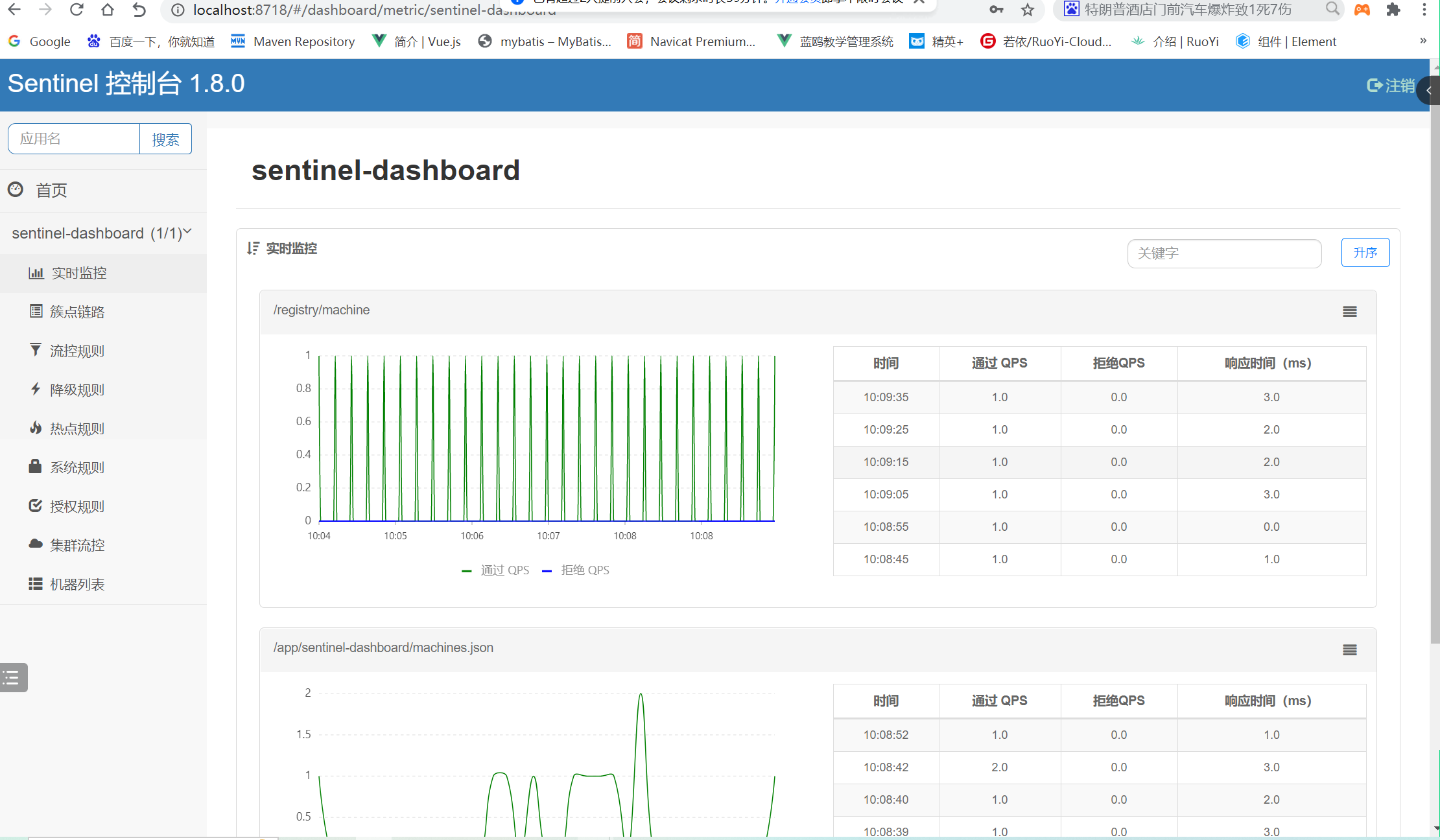
Task: Click the 10:08:42 time cell
Action: pyautogui.click(x=886, y=767)
